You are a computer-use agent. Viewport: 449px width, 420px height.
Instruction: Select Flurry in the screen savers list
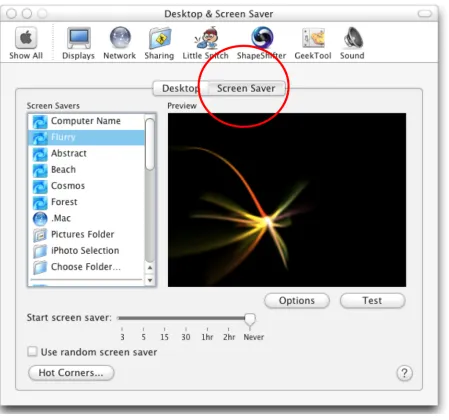click(86, 137)
